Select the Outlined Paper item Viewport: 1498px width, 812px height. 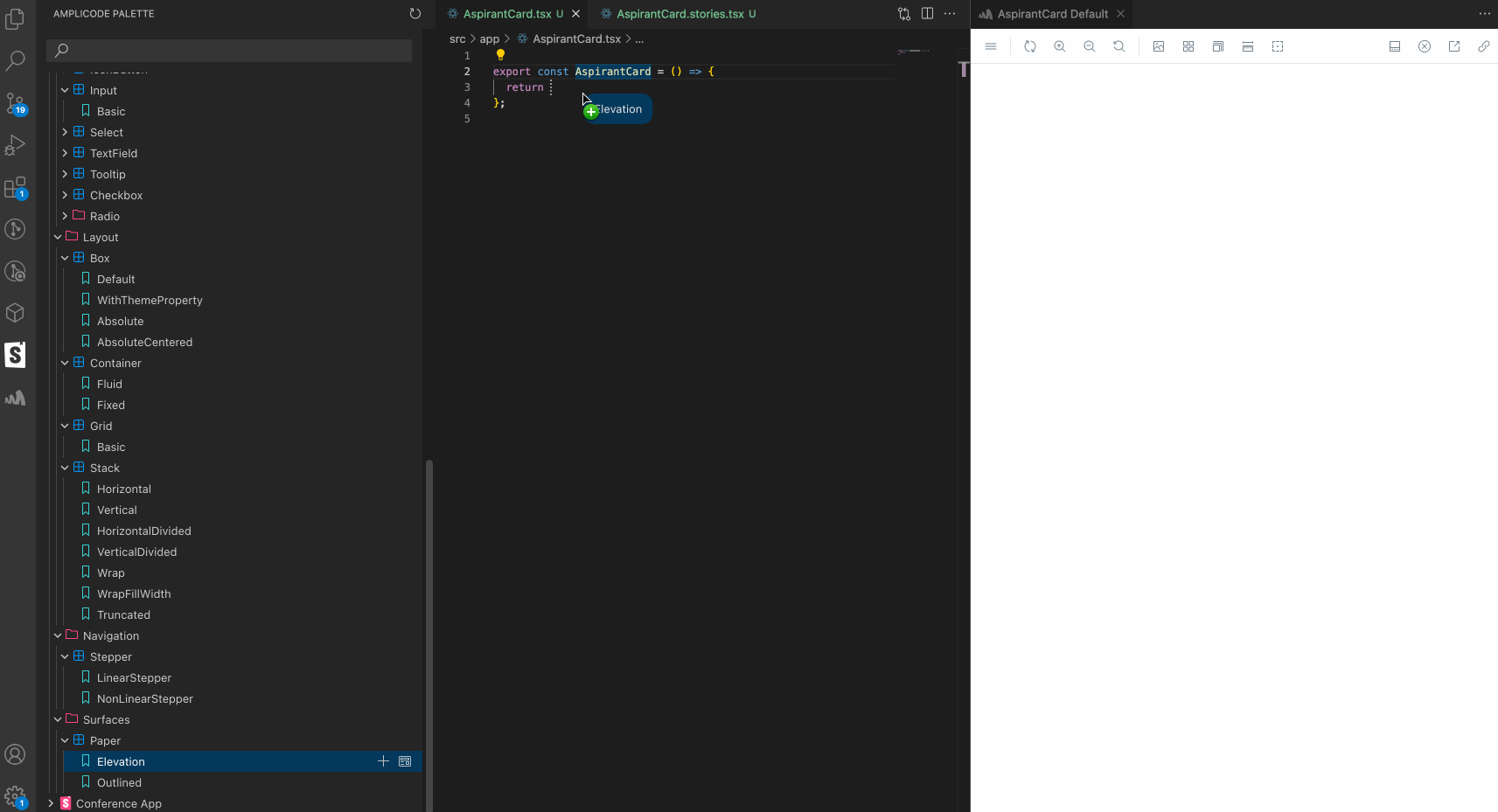coord(119,782)
